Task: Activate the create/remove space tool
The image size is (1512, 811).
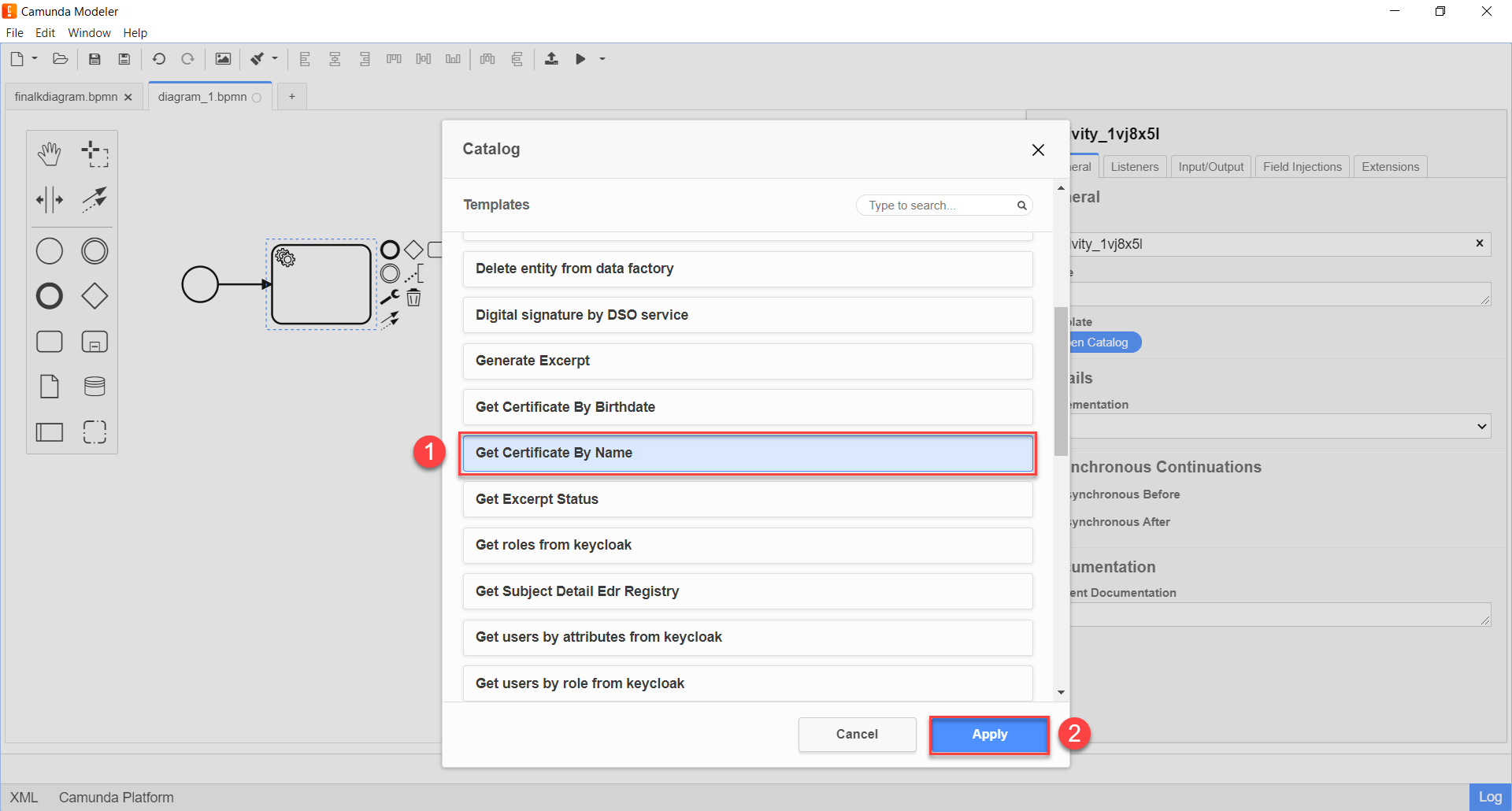Action: [50, 199]
